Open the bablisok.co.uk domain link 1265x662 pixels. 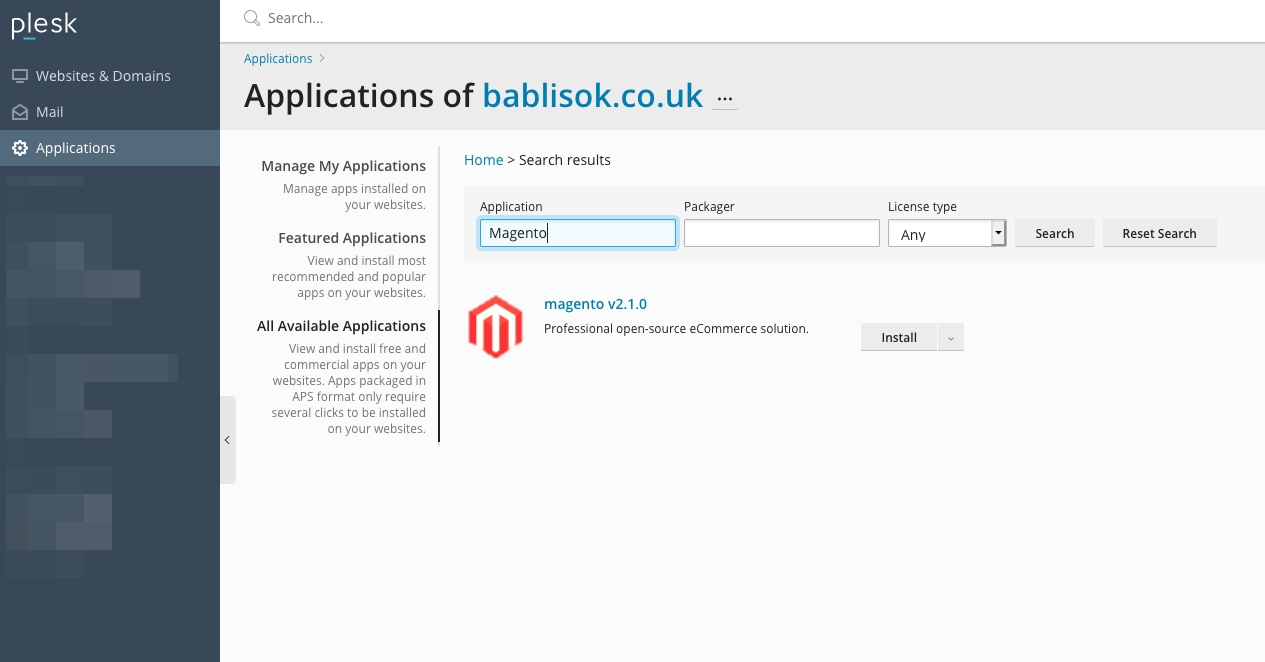point(593,96)
